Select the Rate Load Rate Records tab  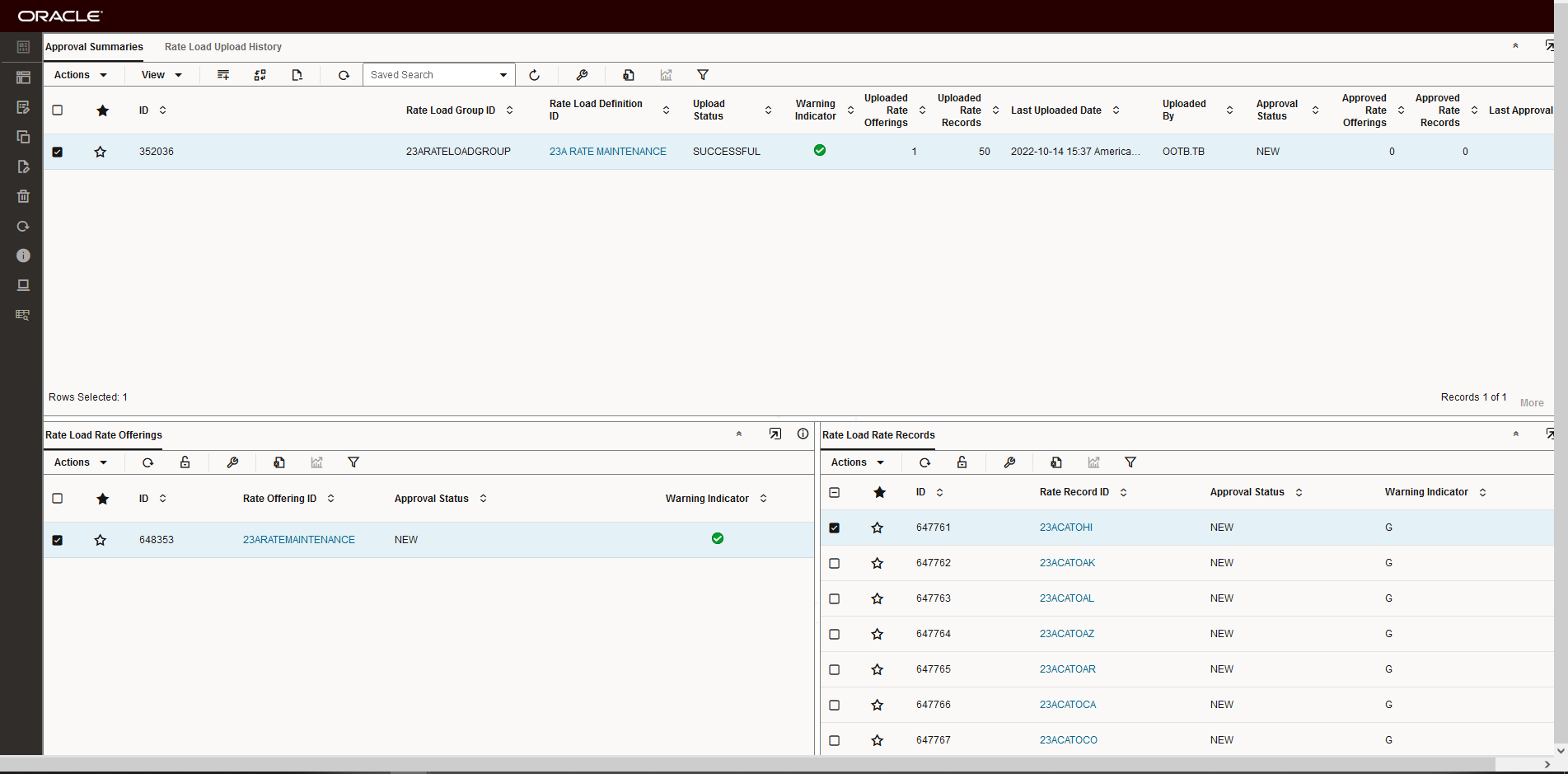click(878, 435)
